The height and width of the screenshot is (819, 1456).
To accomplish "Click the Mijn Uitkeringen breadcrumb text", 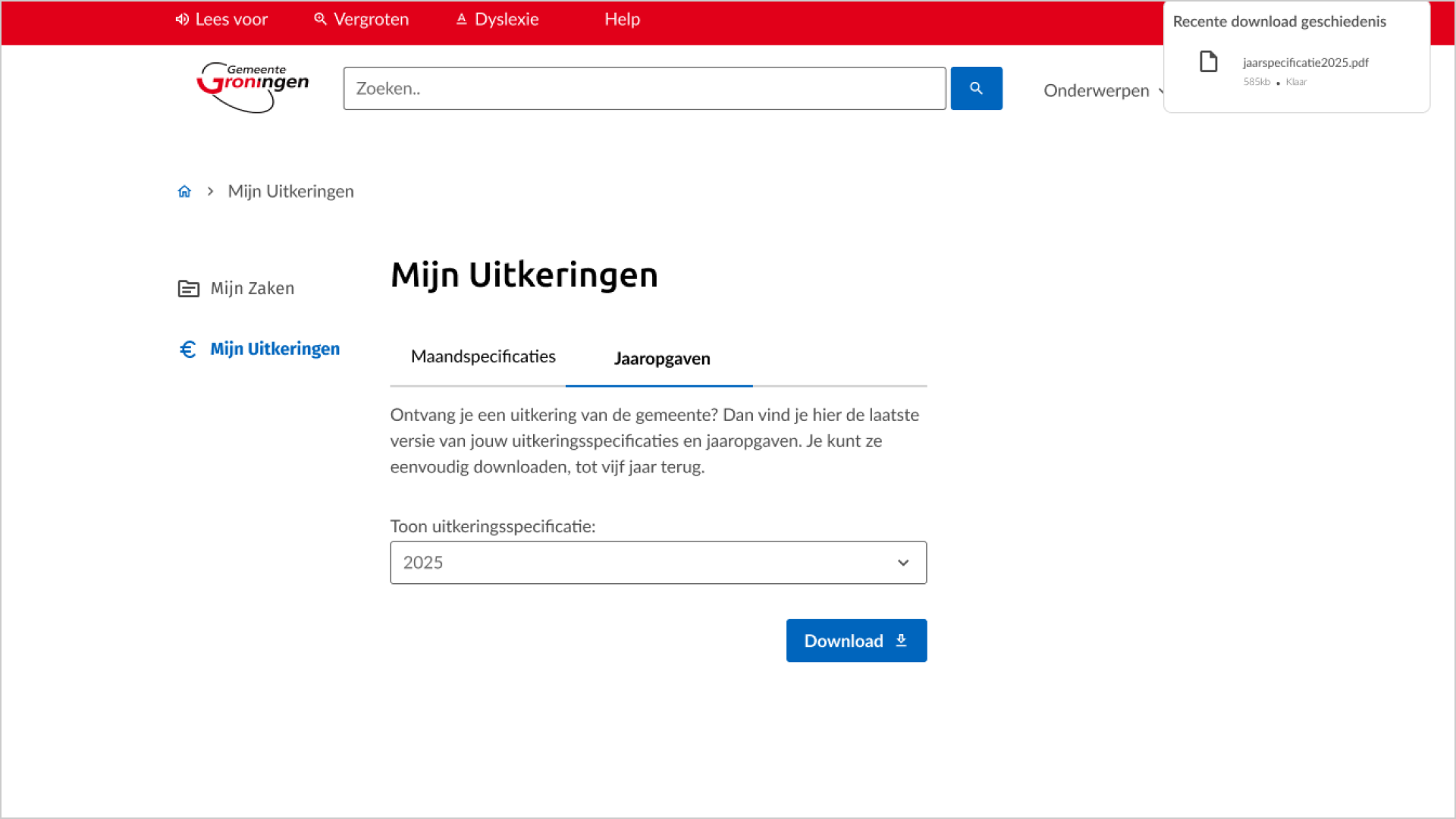I will click(291, 191).
